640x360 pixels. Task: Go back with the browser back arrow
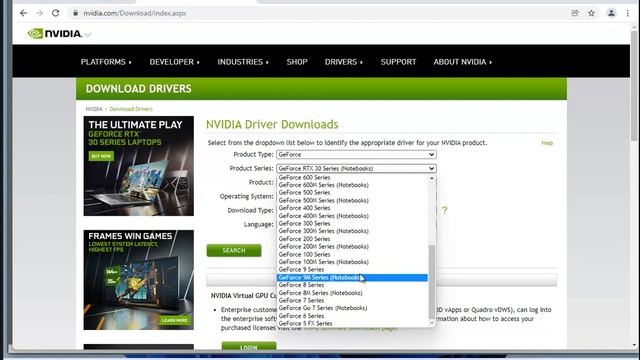click(23, 13)
